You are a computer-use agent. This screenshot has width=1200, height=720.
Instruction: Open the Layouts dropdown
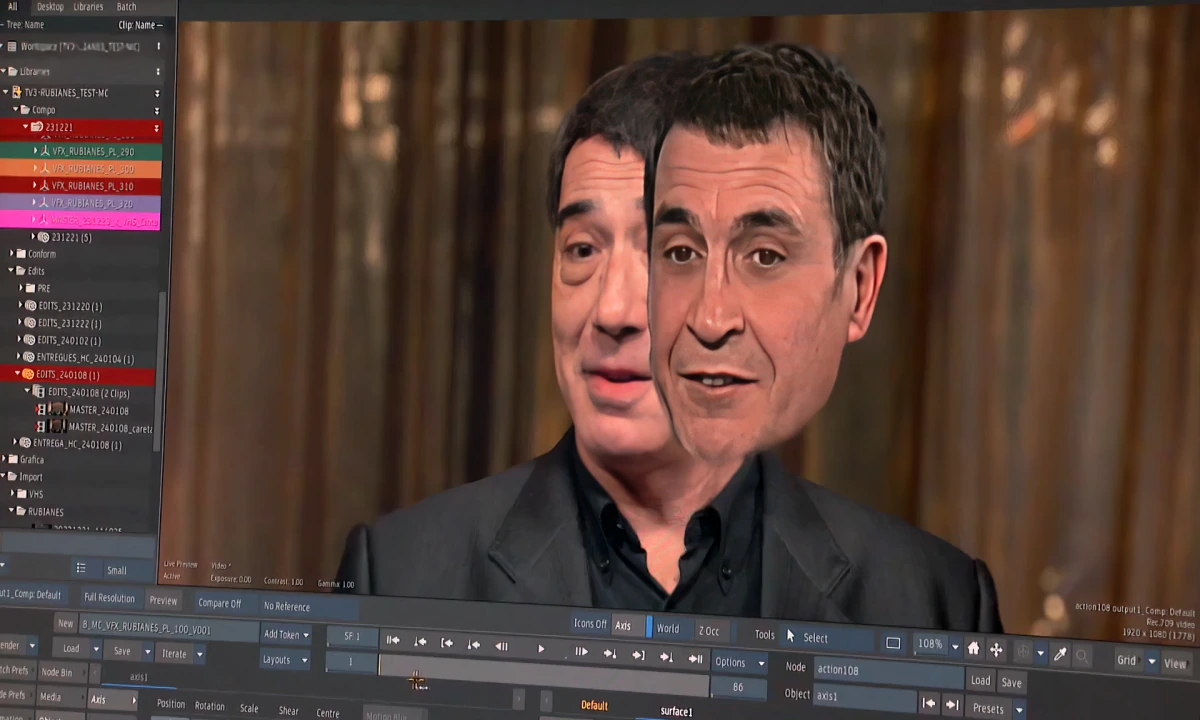[x=284, y=659]
